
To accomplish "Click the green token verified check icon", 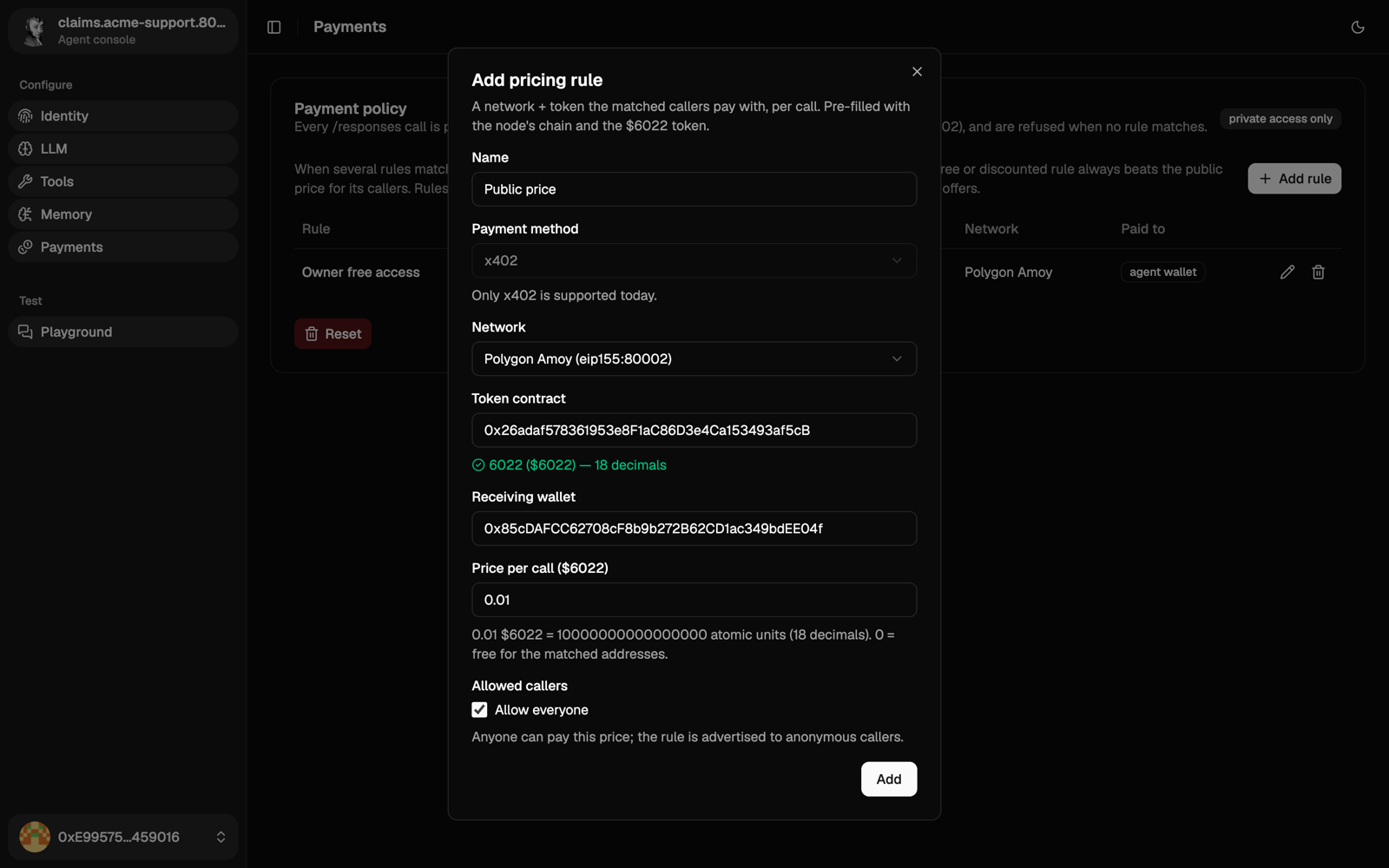I will tap(478, 465).
